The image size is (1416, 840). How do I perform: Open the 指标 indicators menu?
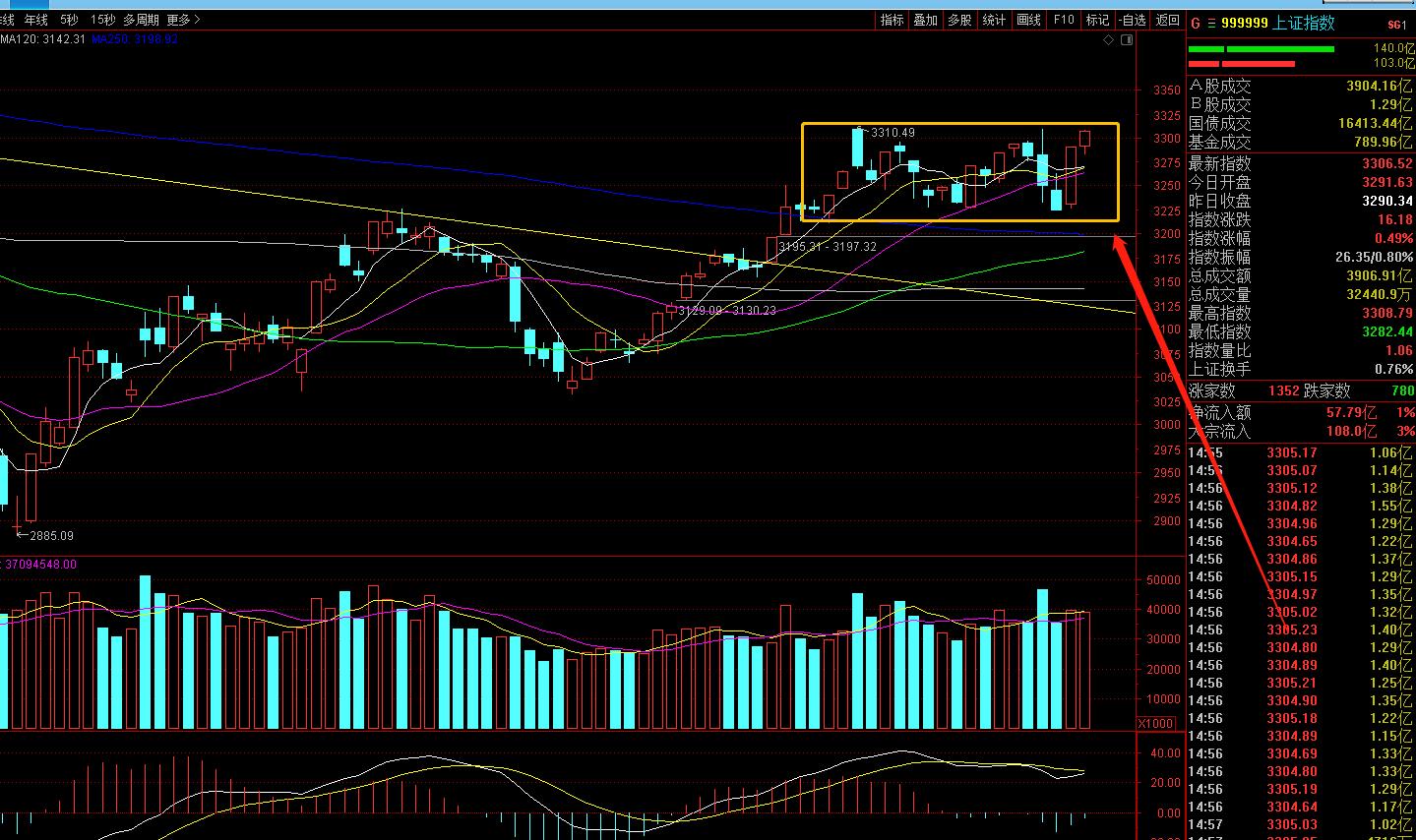click(x=893, y=20)
